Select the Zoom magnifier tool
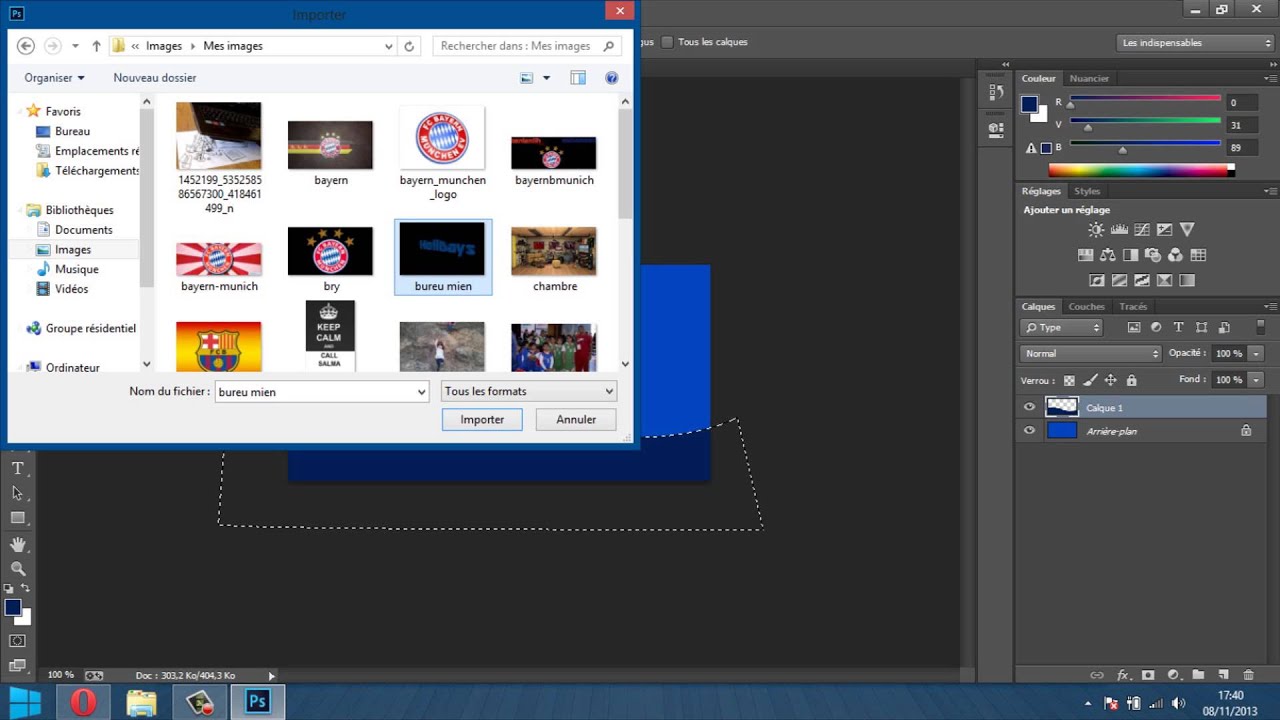 point(17,569)
